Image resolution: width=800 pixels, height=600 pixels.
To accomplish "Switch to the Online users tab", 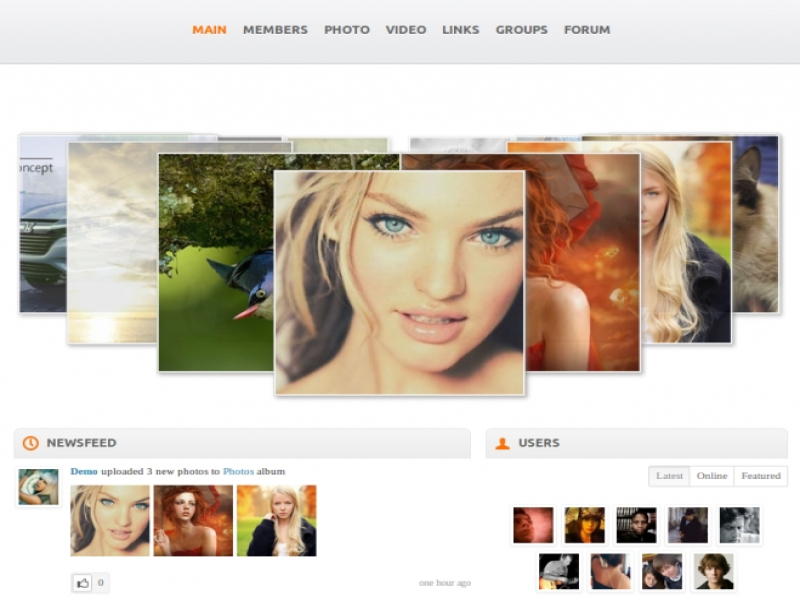I will pos(711,476).
